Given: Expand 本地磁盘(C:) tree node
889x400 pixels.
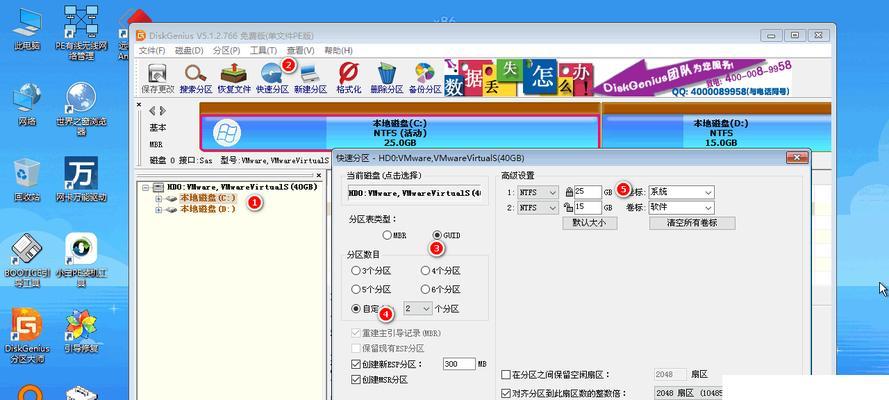Looking at the screenshot, I should [158, 198].
